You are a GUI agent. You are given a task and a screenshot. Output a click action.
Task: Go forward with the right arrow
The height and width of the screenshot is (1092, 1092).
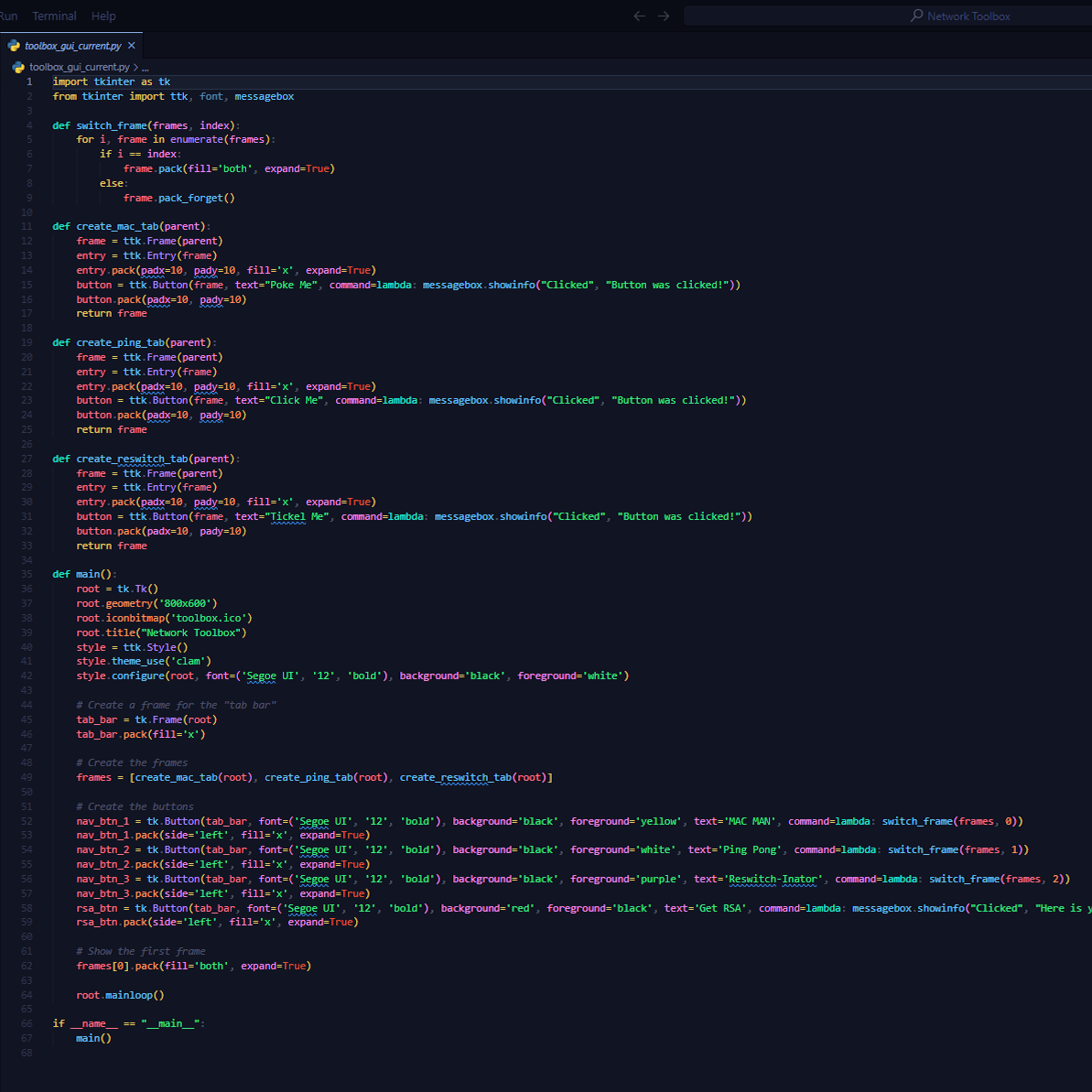coord(664,16)
